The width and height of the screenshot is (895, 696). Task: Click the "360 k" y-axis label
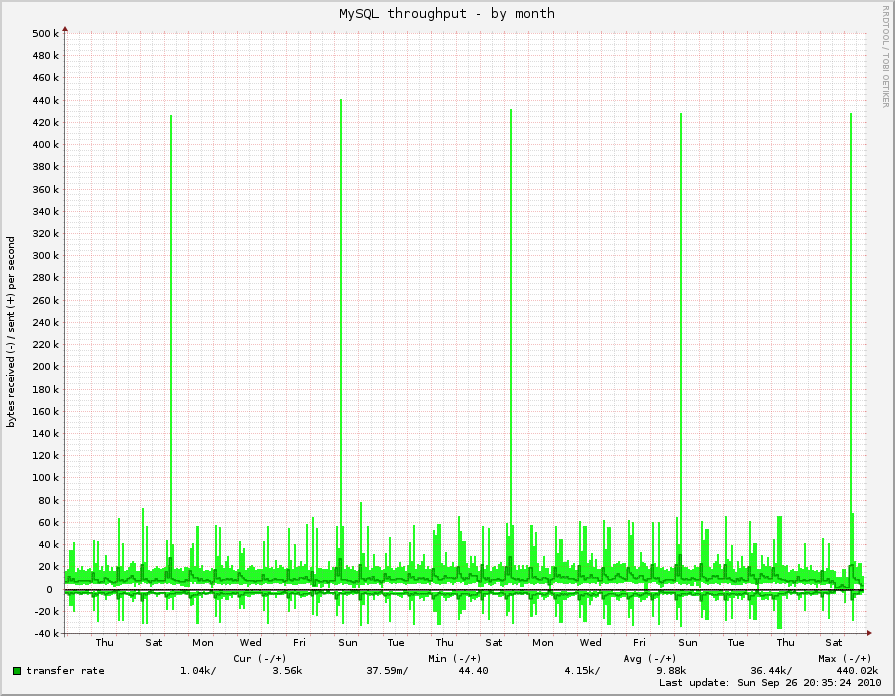45,190
